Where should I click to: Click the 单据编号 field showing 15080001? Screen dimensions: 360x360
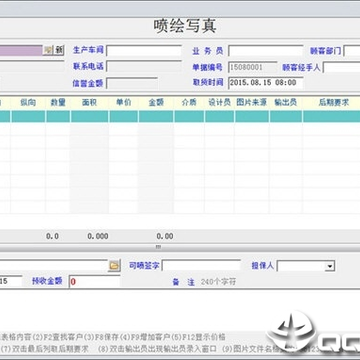pyautogui.click(x=253, y=67)
